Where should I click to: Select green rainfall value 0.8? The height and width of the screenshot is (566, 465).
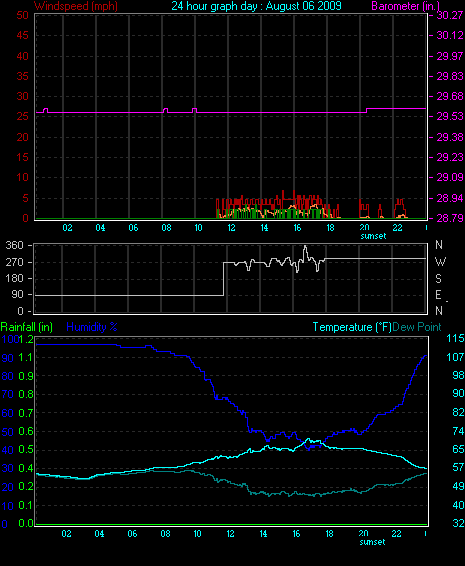pos(26,394)
